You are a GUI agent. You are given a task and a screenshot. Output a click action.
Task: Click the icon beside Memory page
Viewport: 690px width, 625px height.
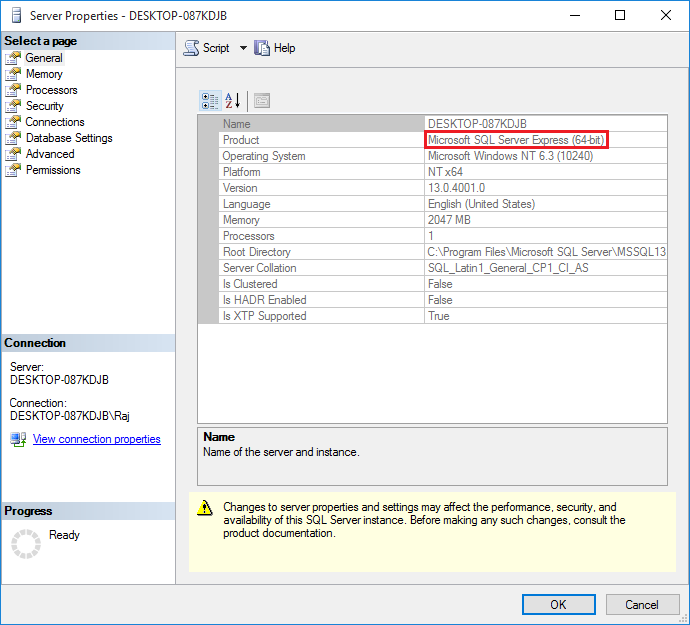click(x=13, y=74)
